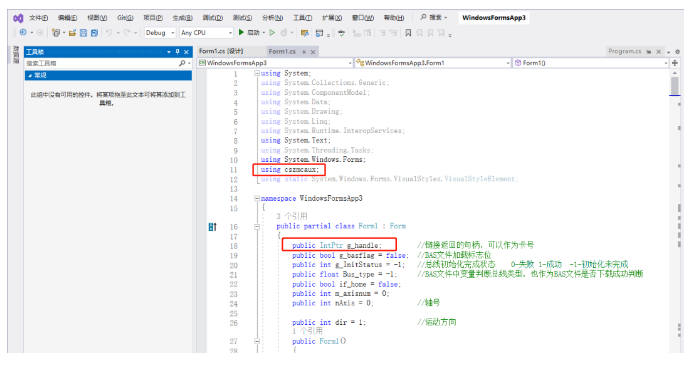Viewport: 694px width, 365px height.
Task: Click the first bookmark toolbar icon
Action: 408,33
